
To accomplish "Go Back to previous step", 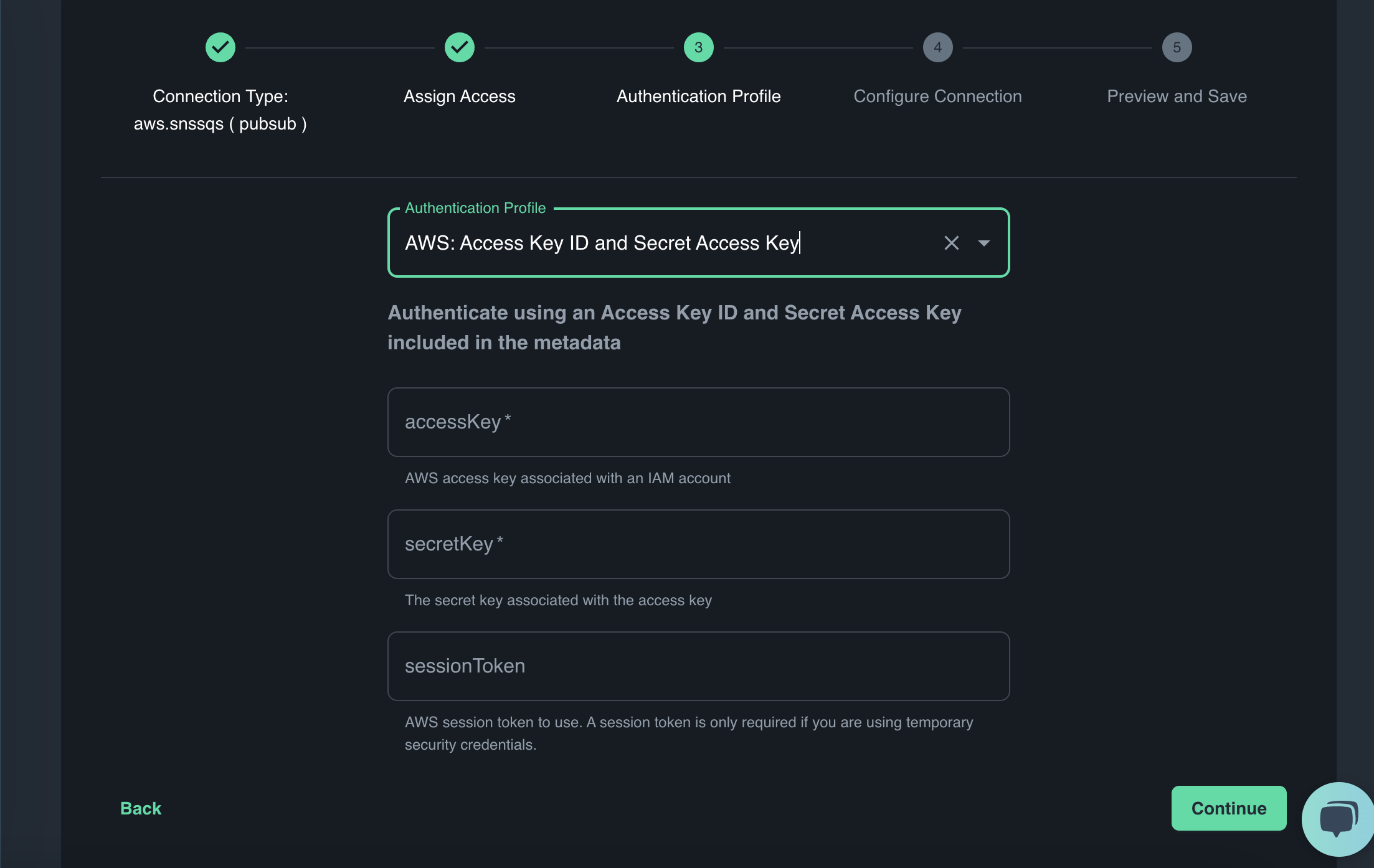I will [141, 808].
